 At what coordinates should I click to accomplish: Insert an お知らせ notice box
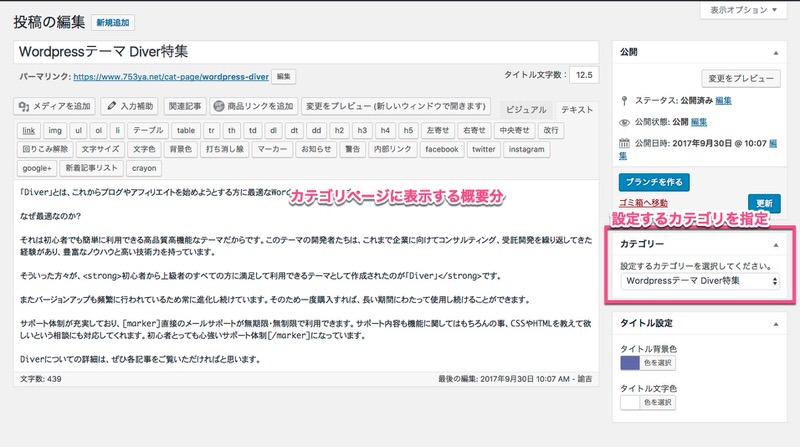coord(316,150)
